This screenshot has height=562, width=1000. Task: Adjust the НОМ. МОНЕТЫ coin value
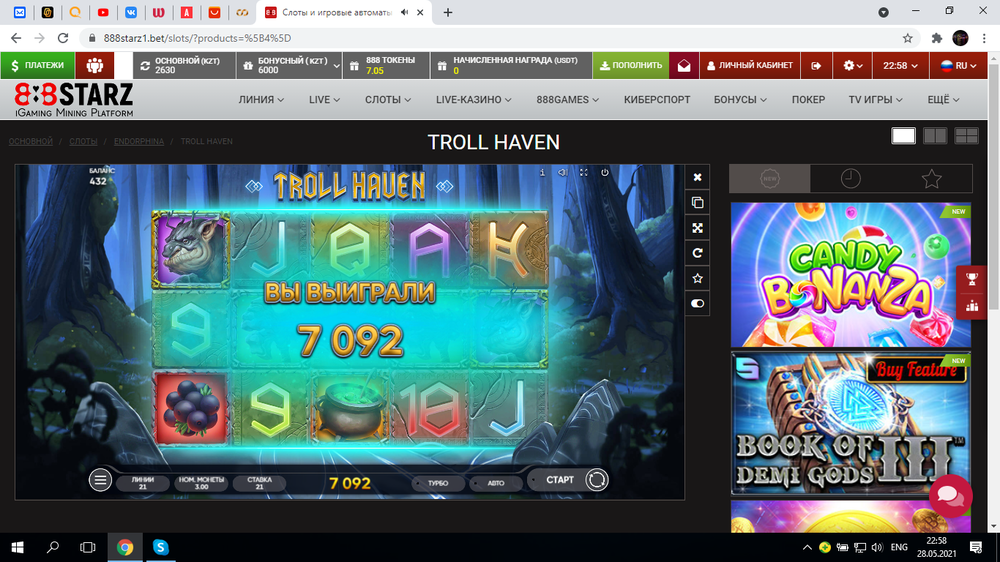(201, 483)
